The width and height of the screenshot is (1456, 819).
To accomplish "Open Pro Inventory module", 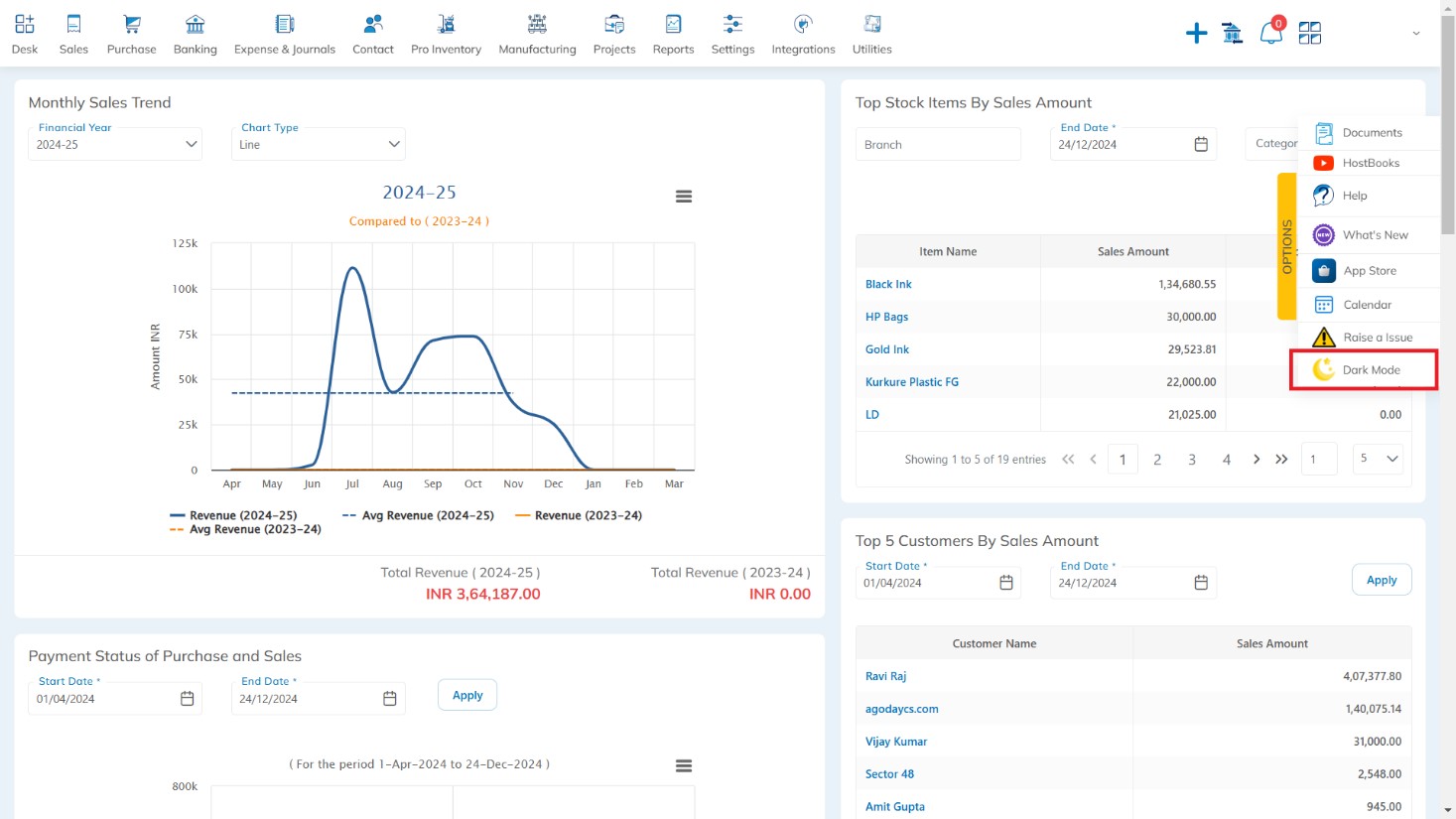I will (447, 34).
